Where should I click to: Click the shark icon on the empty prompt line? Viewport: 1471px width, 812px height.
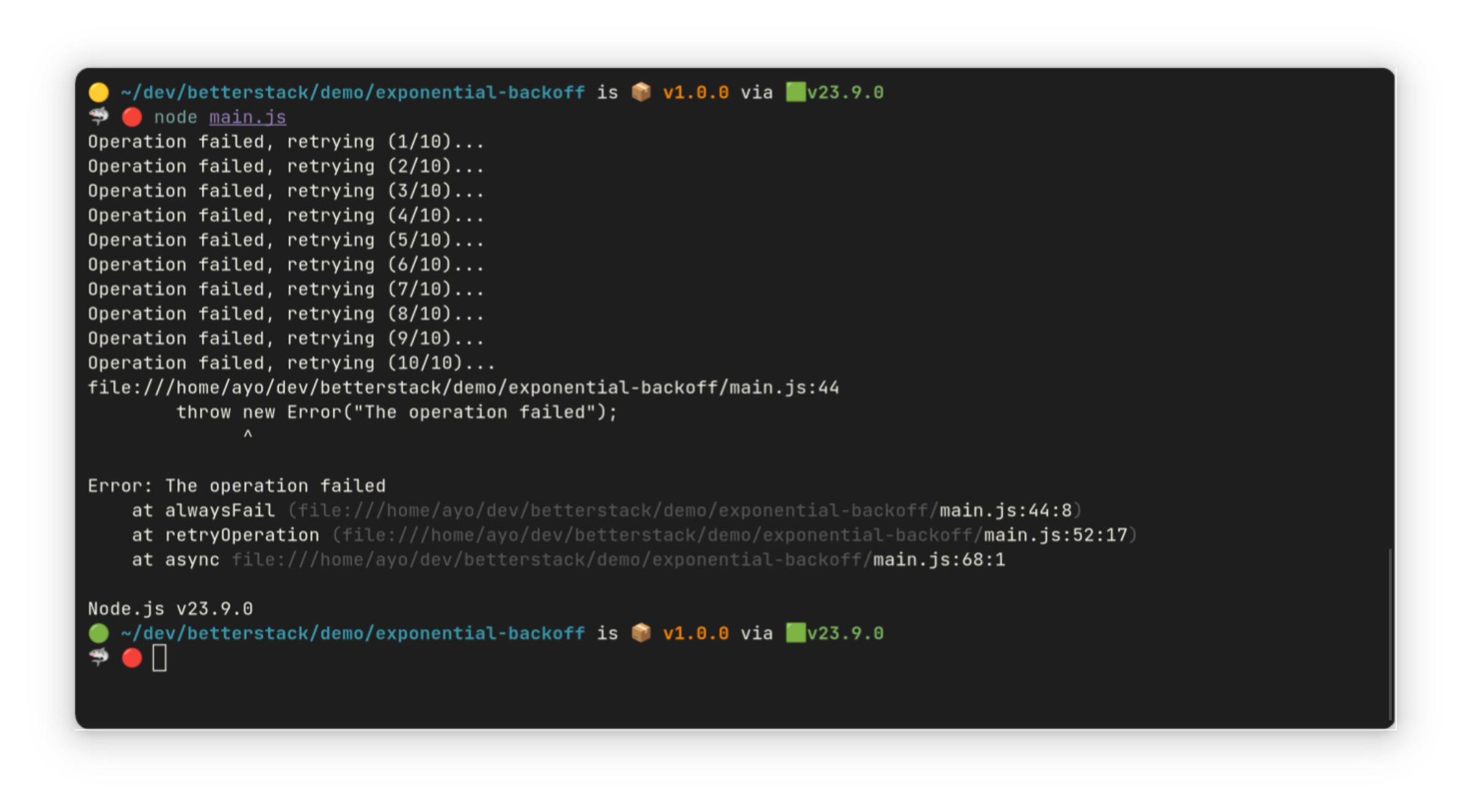(x=98, y=658)
